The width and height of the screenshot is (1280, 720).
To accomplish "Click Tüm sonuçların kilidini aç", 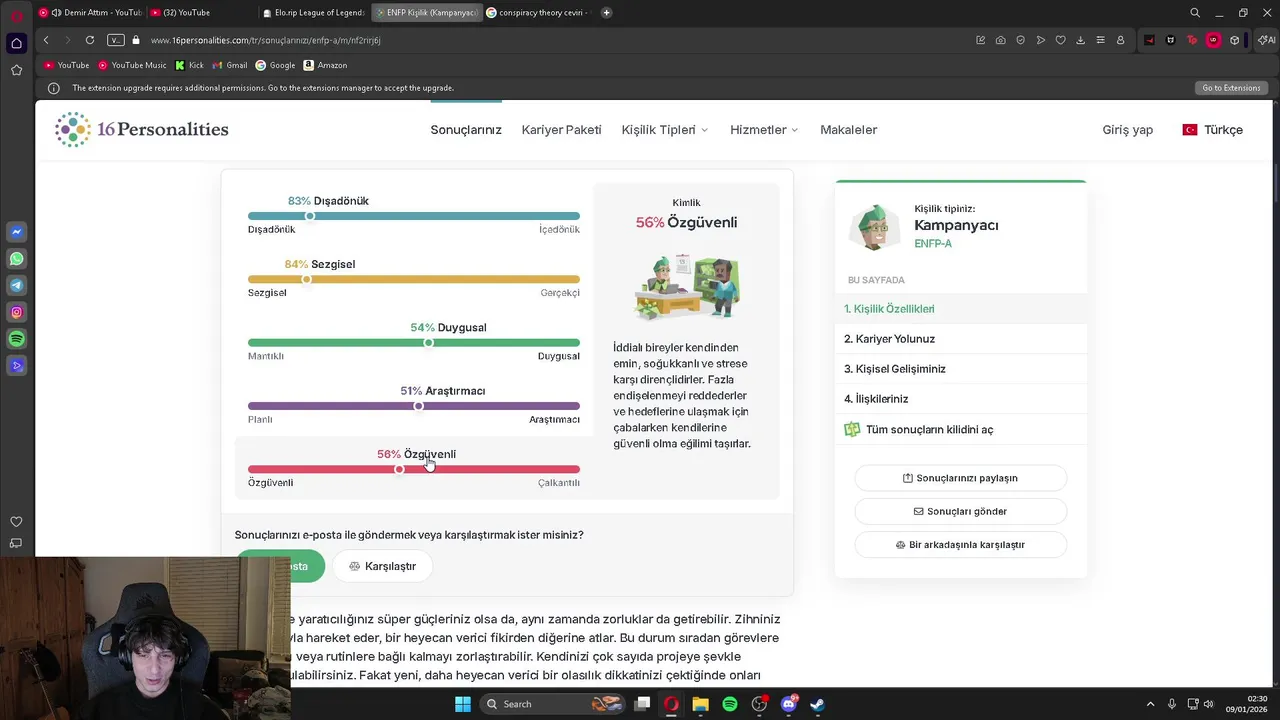I will click(x=960, y=430).
